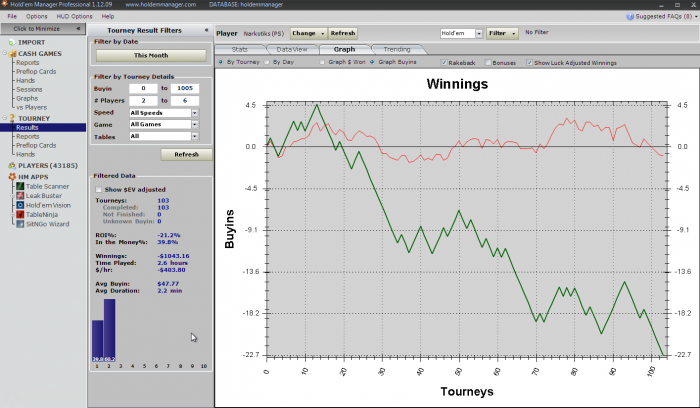Select the By Day radio button
Screen dimensions: 700x408
click(x=267, y=62)
